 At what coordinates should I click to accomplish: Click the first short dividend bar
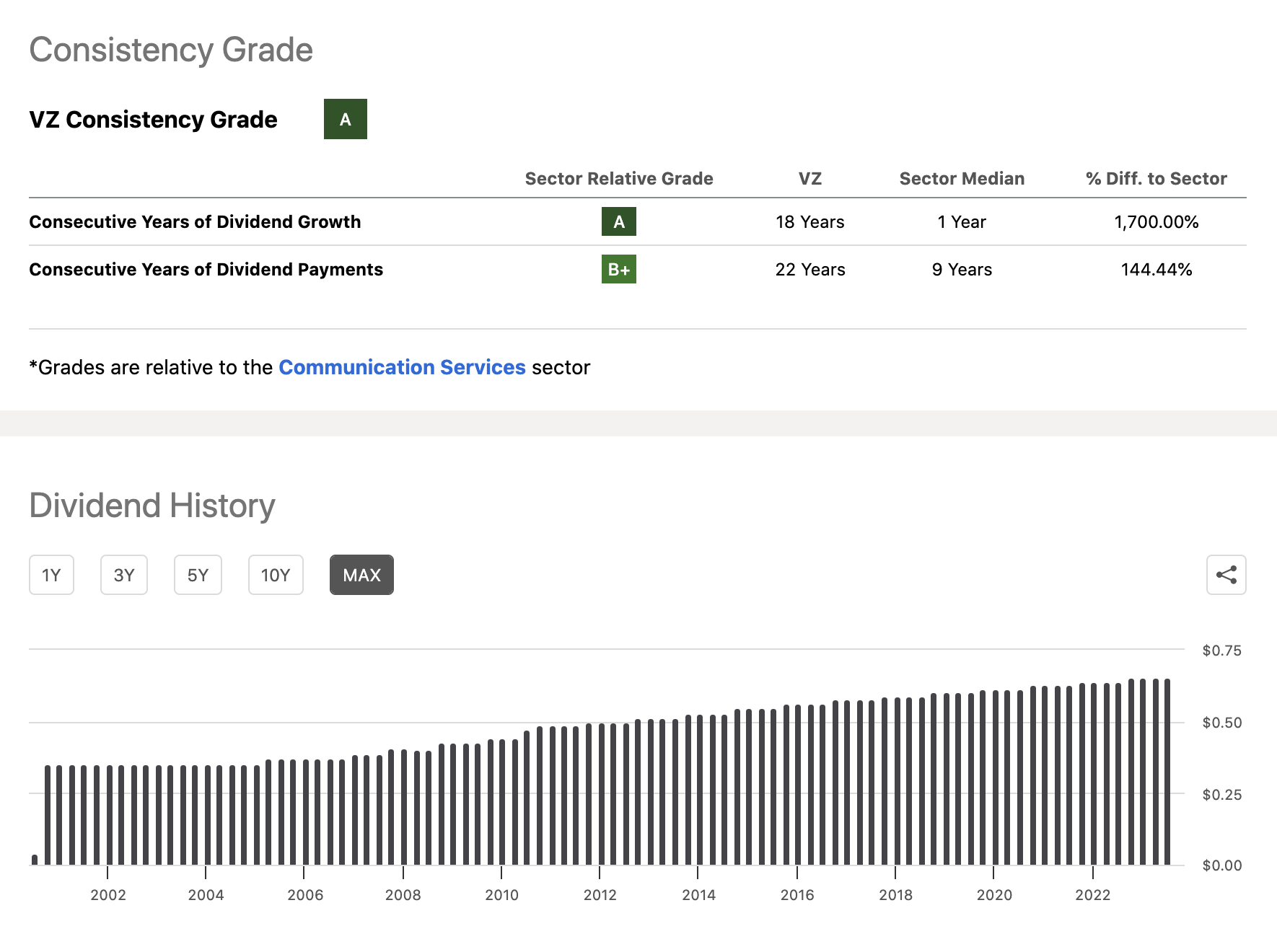point(35,860)
